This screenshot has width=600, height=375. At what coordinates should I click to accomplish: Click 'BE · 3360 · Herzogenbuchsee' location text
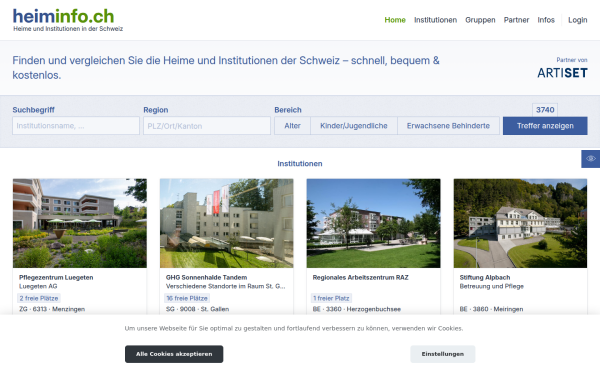tap(357, 309)
